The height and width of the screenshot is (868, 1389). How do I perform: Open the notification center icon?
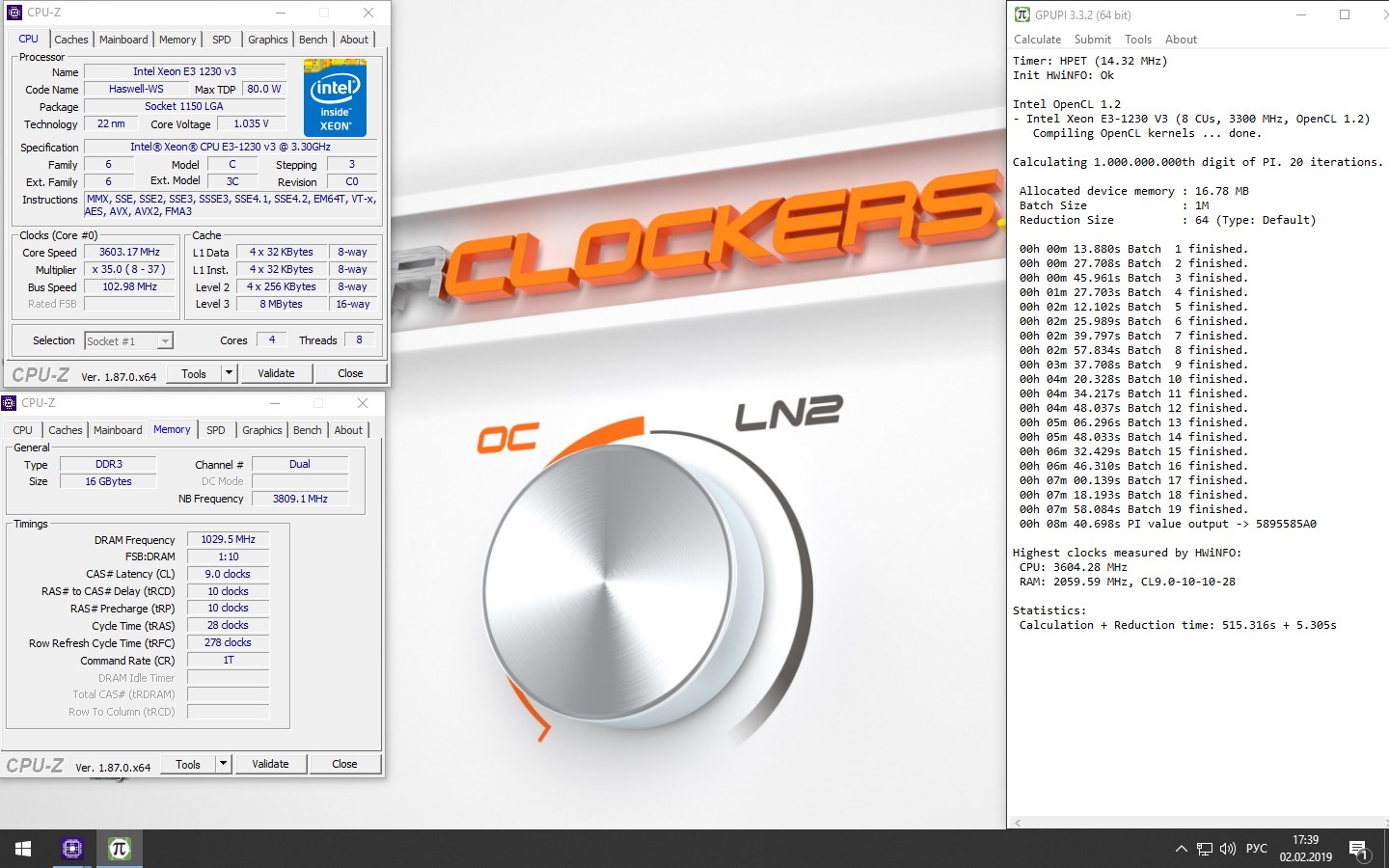click(1359, 850)
